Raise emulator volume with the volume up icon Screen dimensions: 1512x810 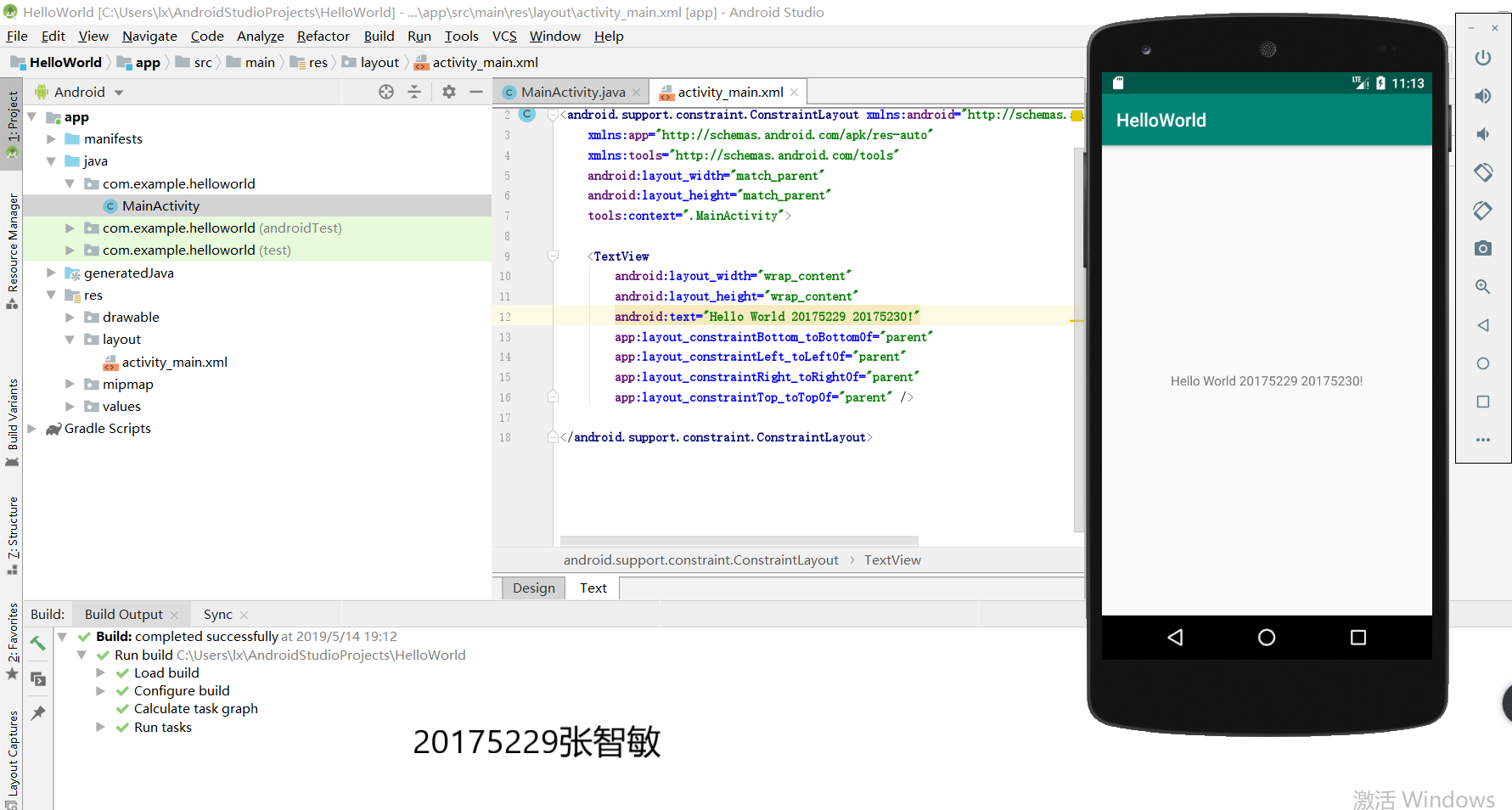[1483, 96]
